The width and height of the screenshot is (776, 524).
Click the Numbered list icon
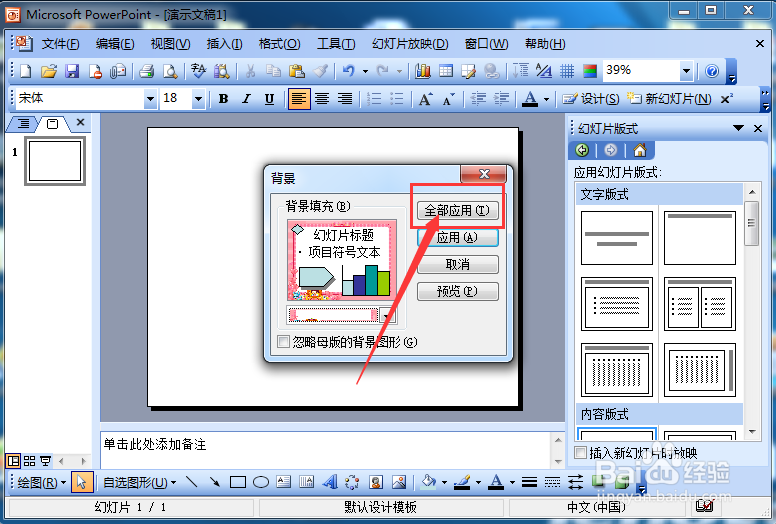[374, 99]
